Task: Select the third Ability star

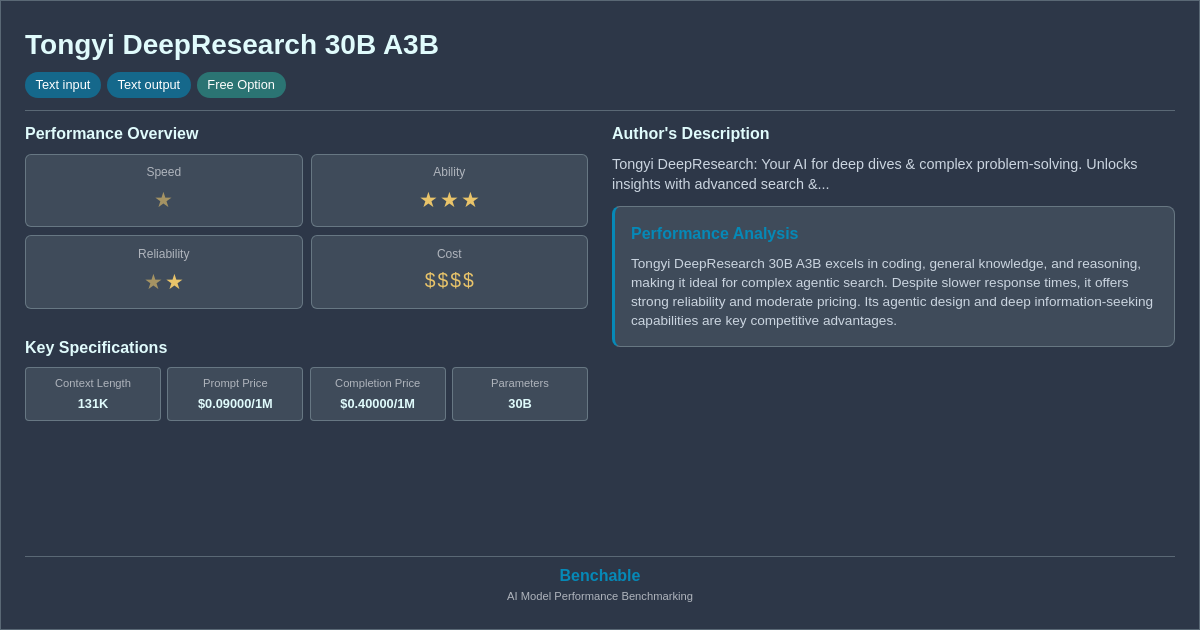Action: click(470, 200)
